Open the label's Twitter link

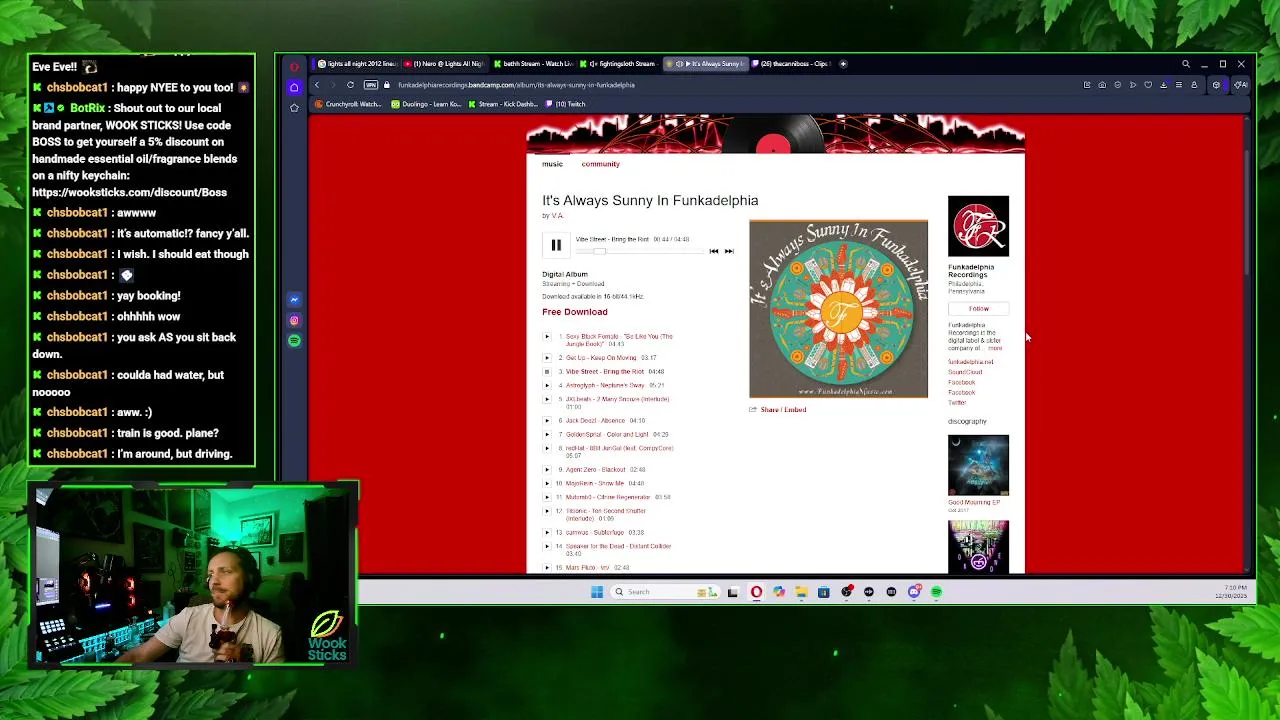click(x=957, y=402)
